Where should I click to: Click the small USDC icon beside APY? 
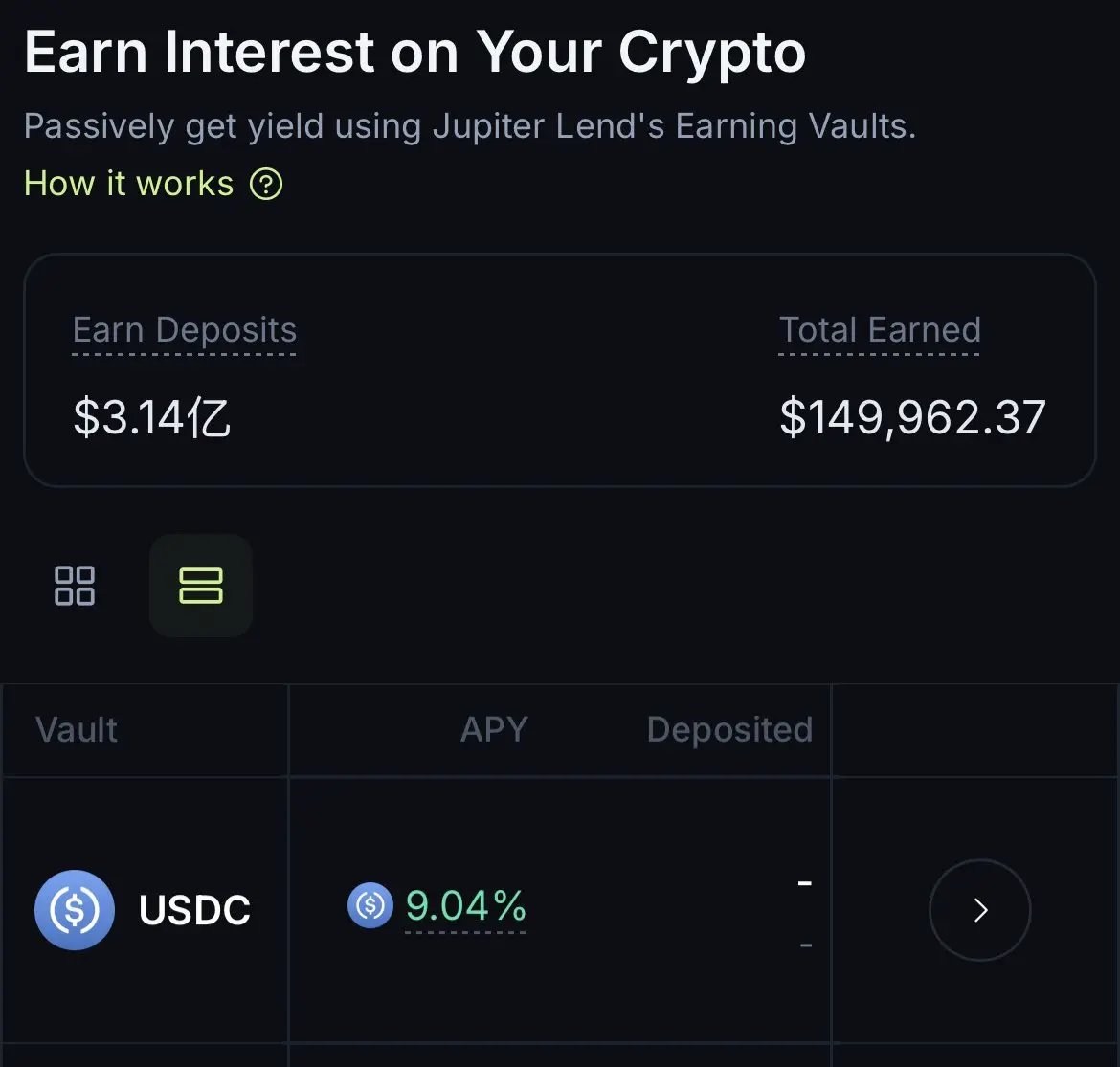[370, 905]
